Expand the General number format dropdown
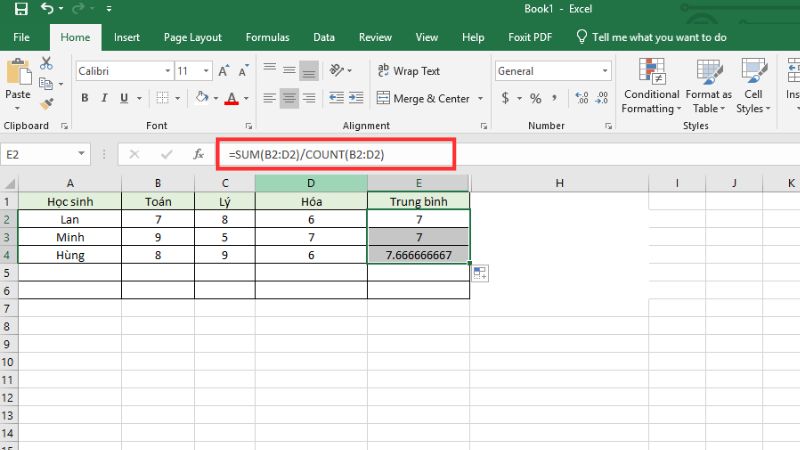Image resolution: width=800 pixels, height=450 pixels. [x=605, y=72]
